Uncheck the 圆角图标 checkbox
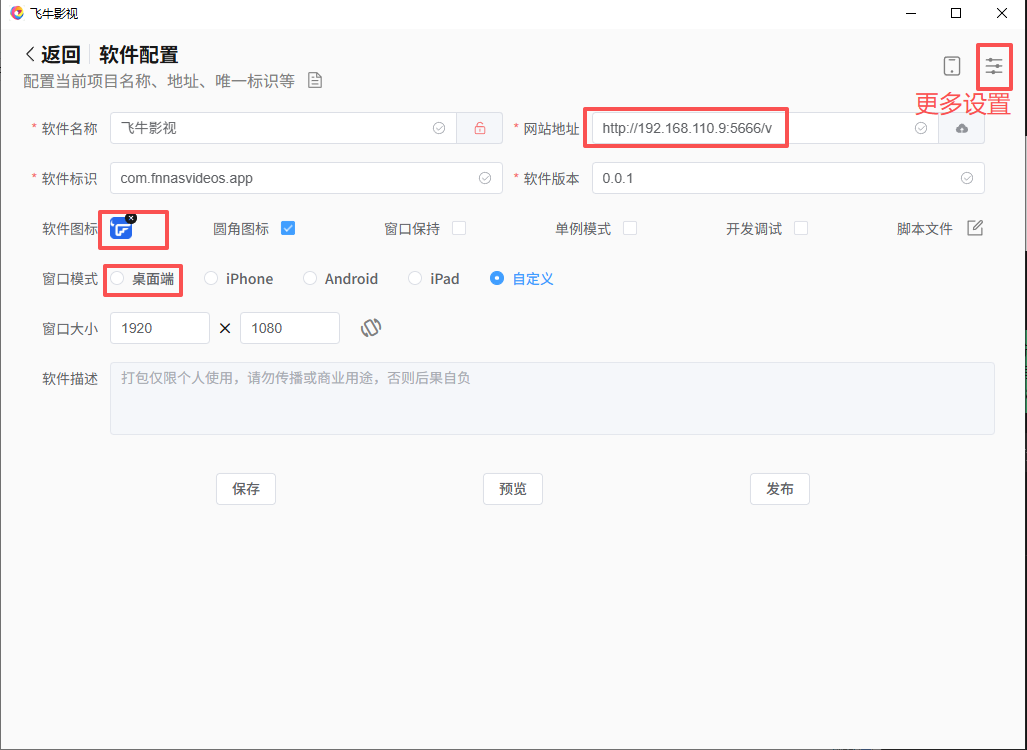 288,228
